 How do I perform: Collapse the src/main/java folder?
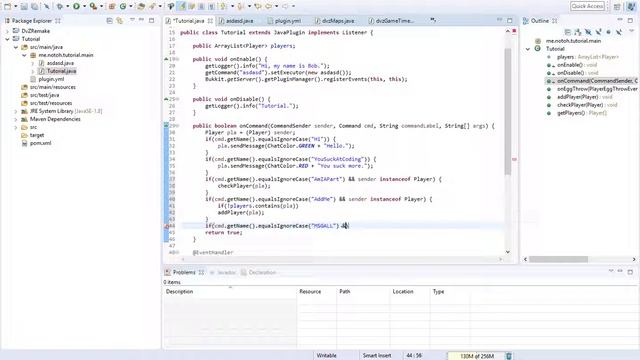(16, 47)
